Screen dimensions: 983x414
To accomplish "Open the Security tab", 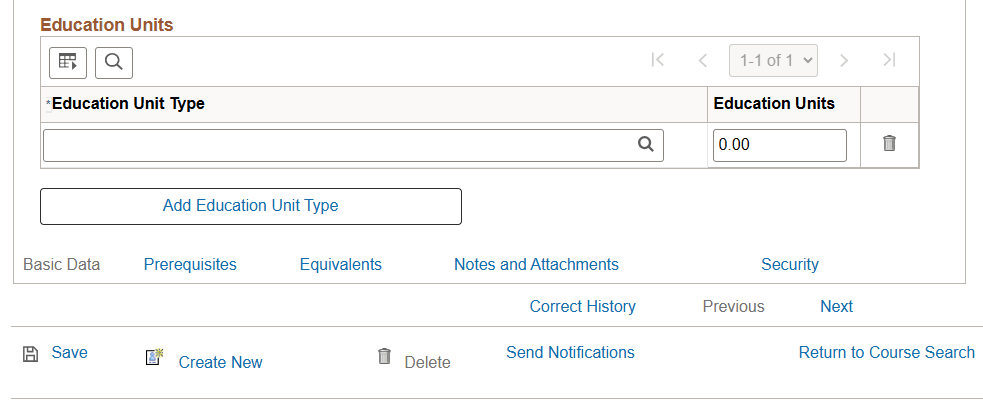I will tap(790, 265).
